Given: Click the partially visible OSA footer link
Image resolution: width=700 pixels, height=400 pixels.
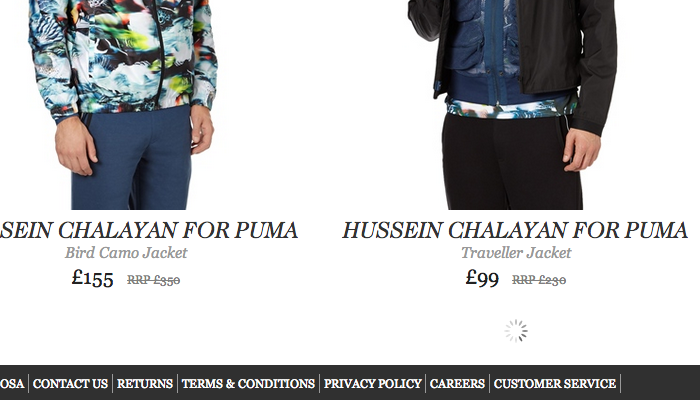Looking at the screenshot, I should (12, 383).
